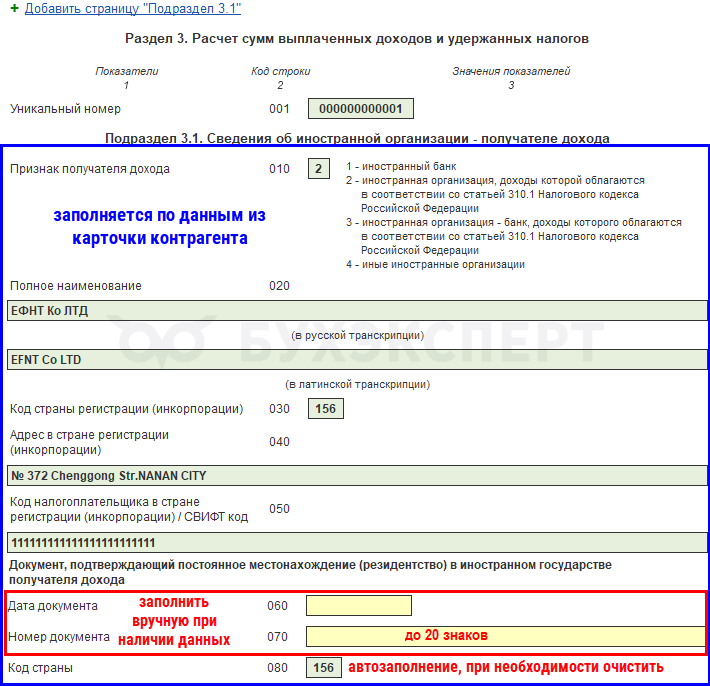Click the column header Показатели

tap(126, 71)
